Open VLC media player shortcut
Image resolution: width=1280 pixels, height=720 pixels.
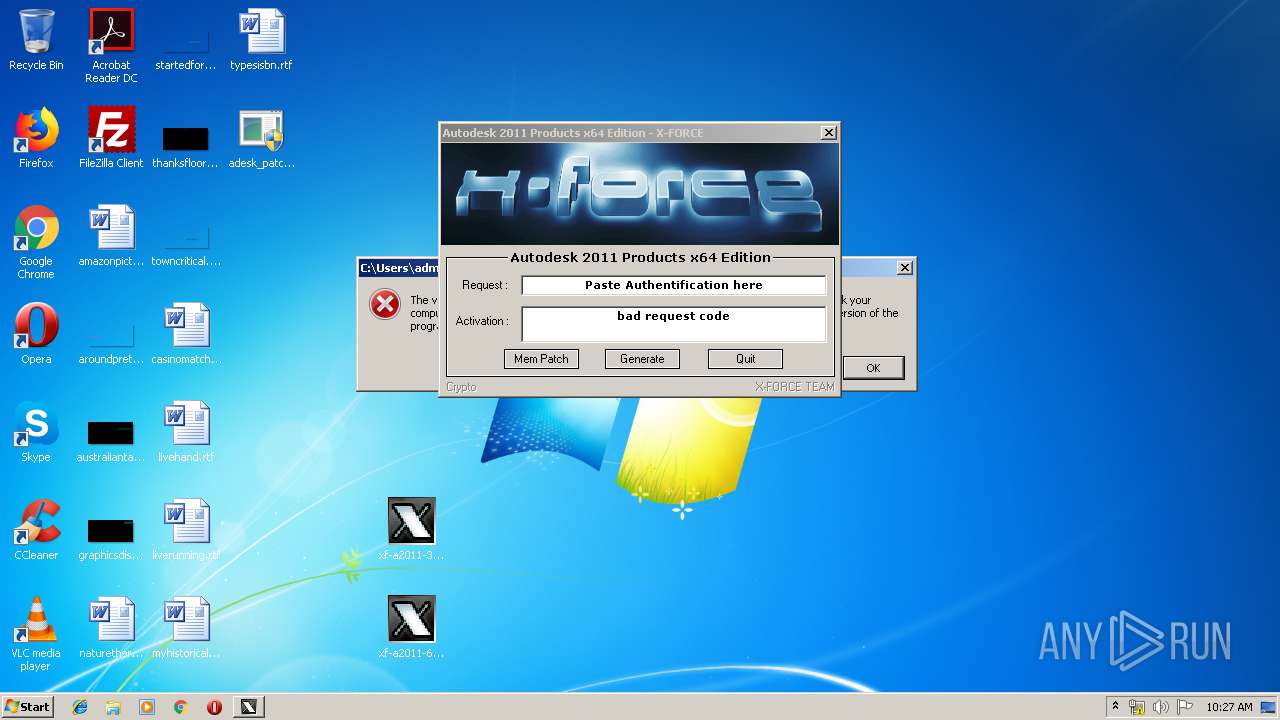(36, 634)
